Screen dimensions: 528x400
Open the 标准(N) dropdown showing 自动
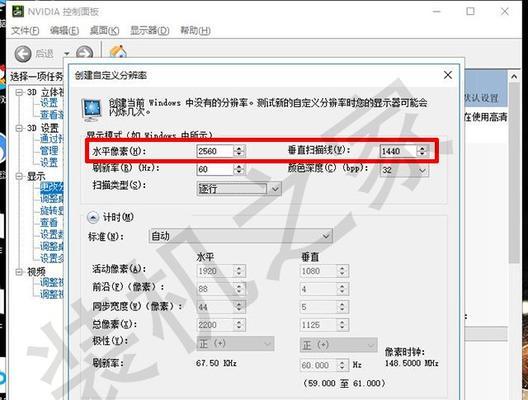(x=241, y=236)
